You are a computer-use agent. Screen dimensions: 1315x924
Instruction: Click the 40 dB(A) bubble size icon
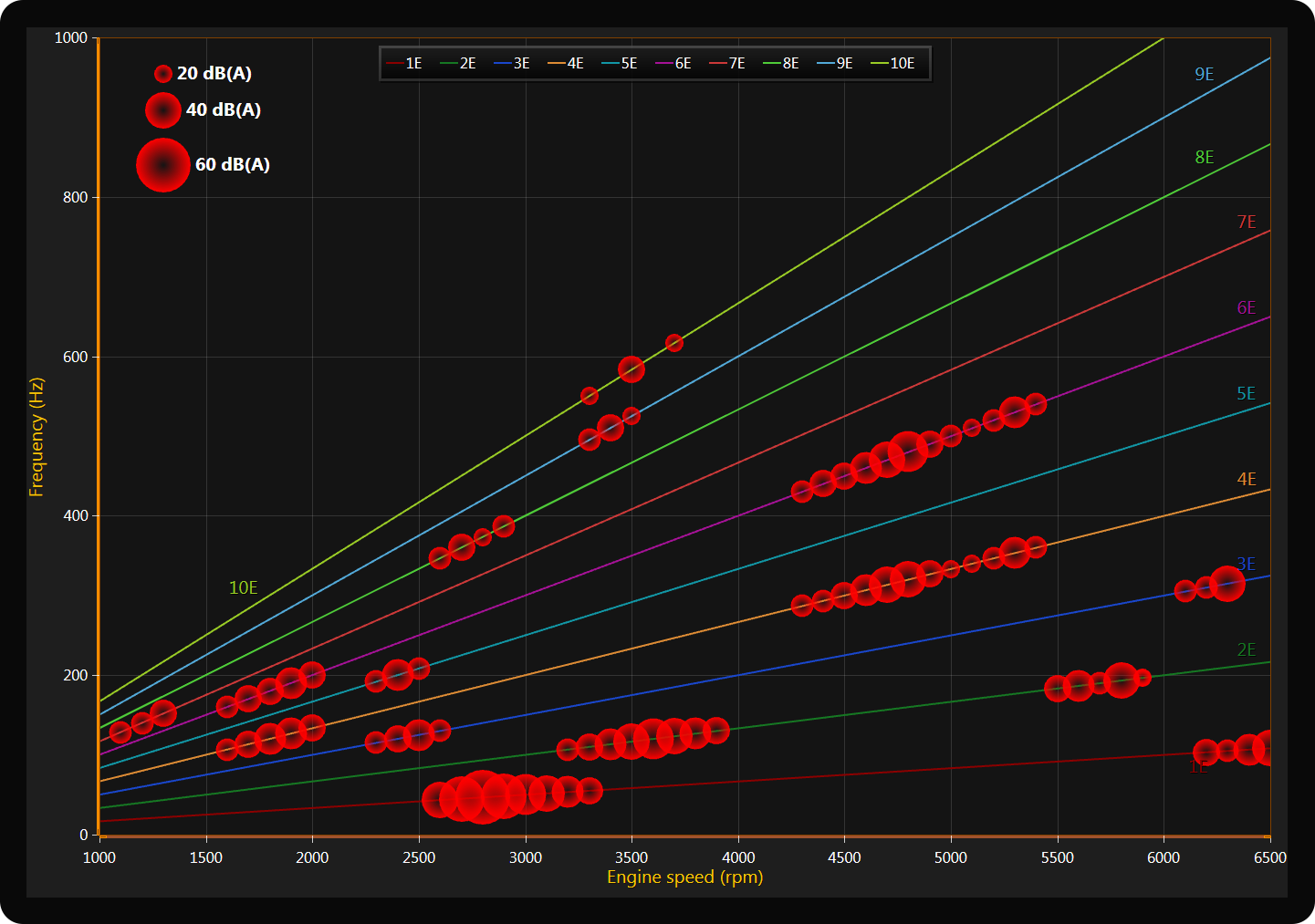(x=162, y=110)
